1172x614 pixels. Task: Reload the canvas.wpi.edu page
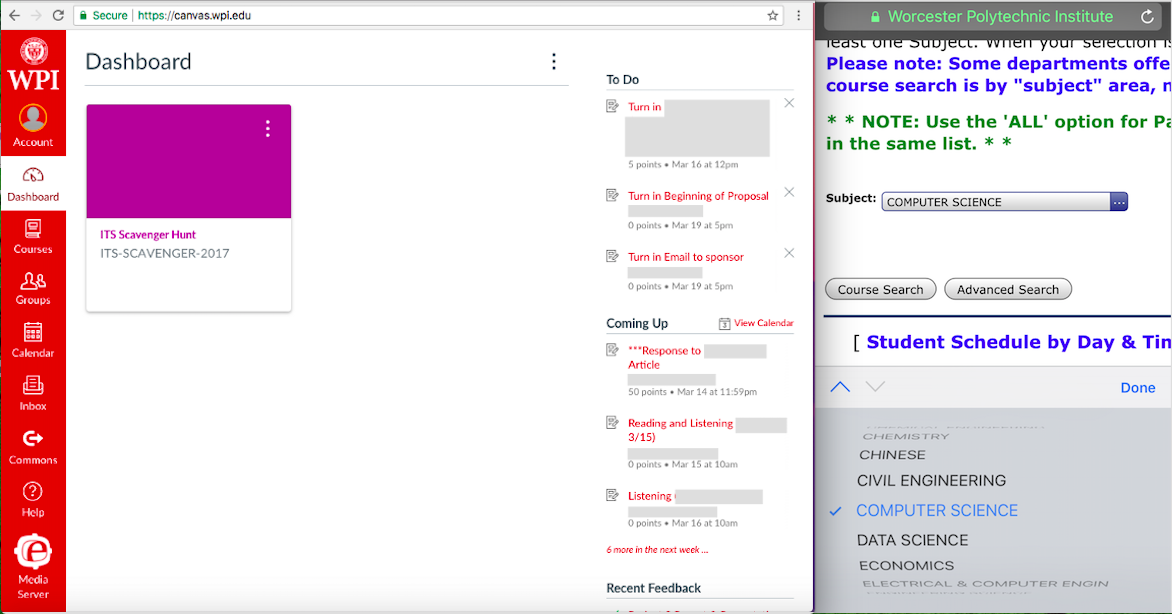(x=58, y=15)
